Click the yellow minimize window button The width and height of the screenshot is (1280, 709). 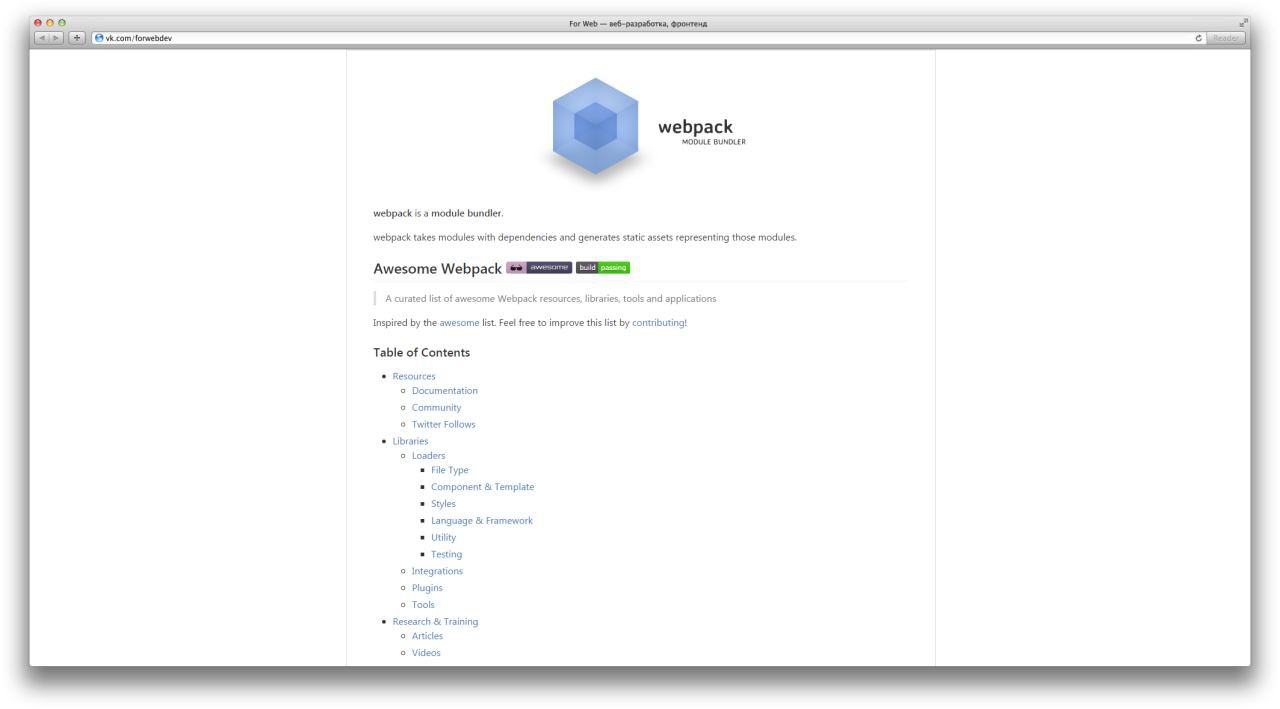click(x=50, y=23)
